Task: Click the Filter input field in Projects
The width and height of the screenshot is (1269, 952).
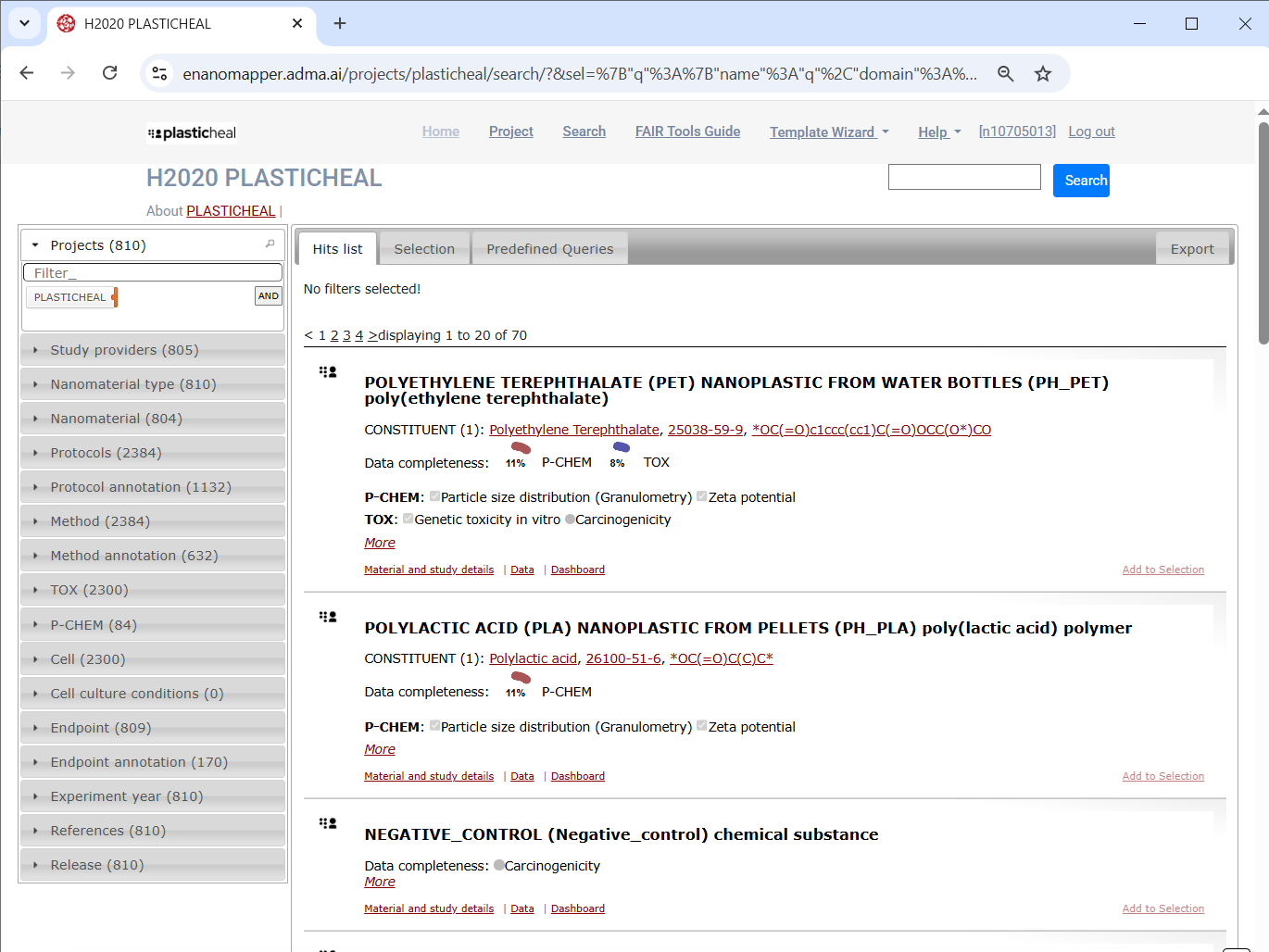Action: coord(153,273)
